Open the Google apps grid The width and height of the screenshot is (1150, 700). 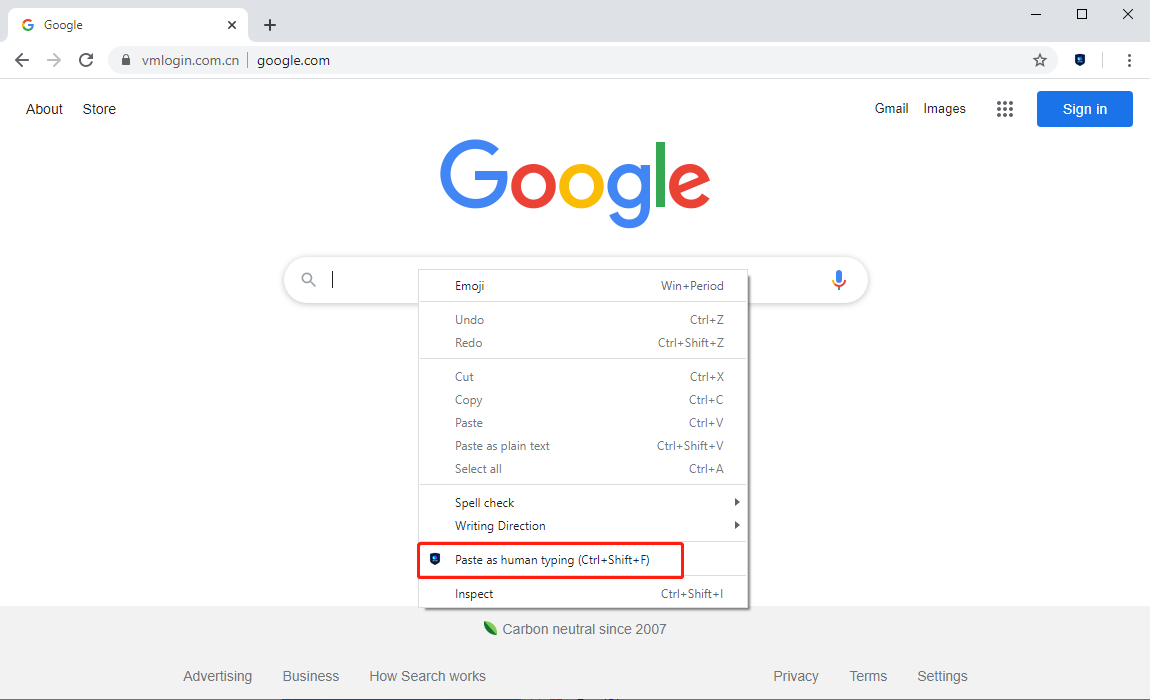point(1005,109)
